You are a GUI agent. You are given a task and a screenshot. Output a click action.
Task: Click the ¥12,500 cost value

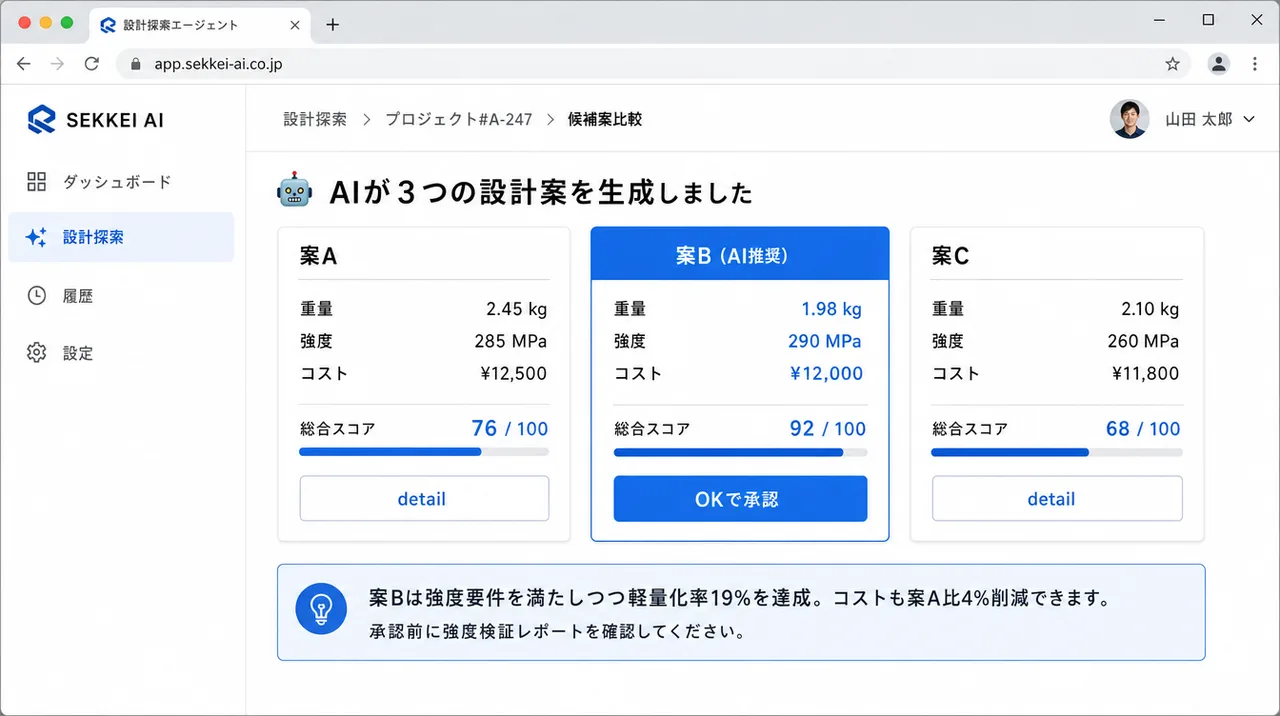513,373
